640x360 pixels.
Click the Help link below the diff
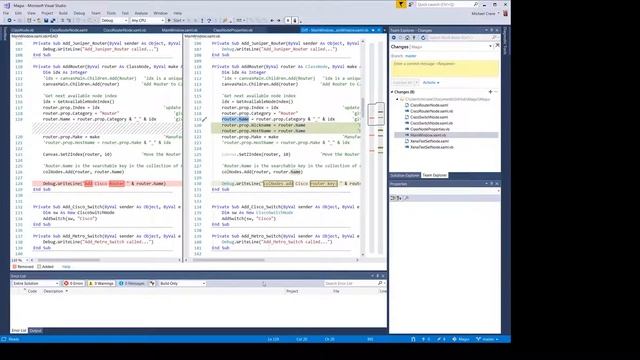pyautogui.click(x=66, y=267)
